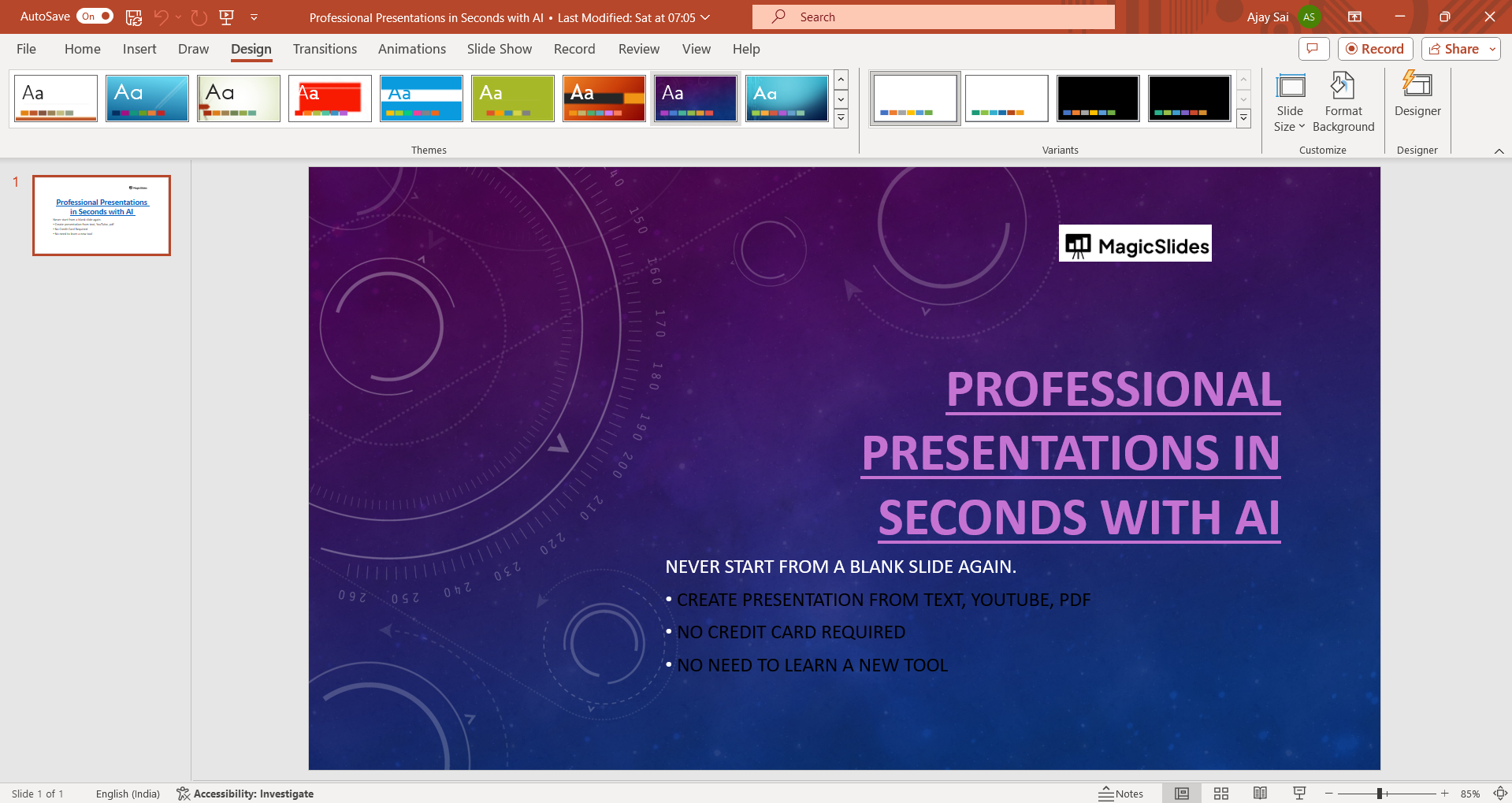Switch to the Review tab
The width and height of the screenshot is (1512, 803).
639,49
